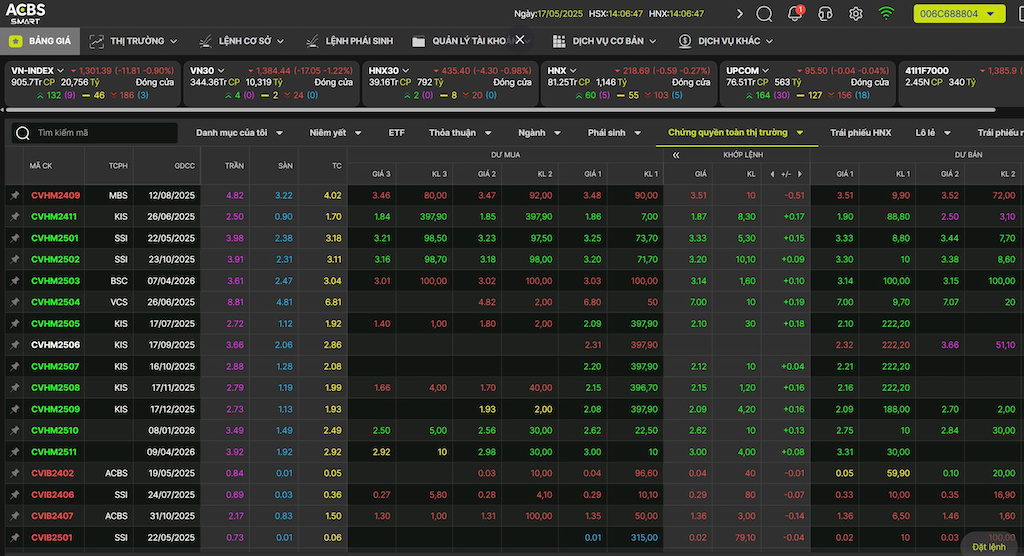The height and width of the screenshot is (556, 1024).
Task: Open Lô lẻ filter dropdown
Action: [x=932, y=133]
